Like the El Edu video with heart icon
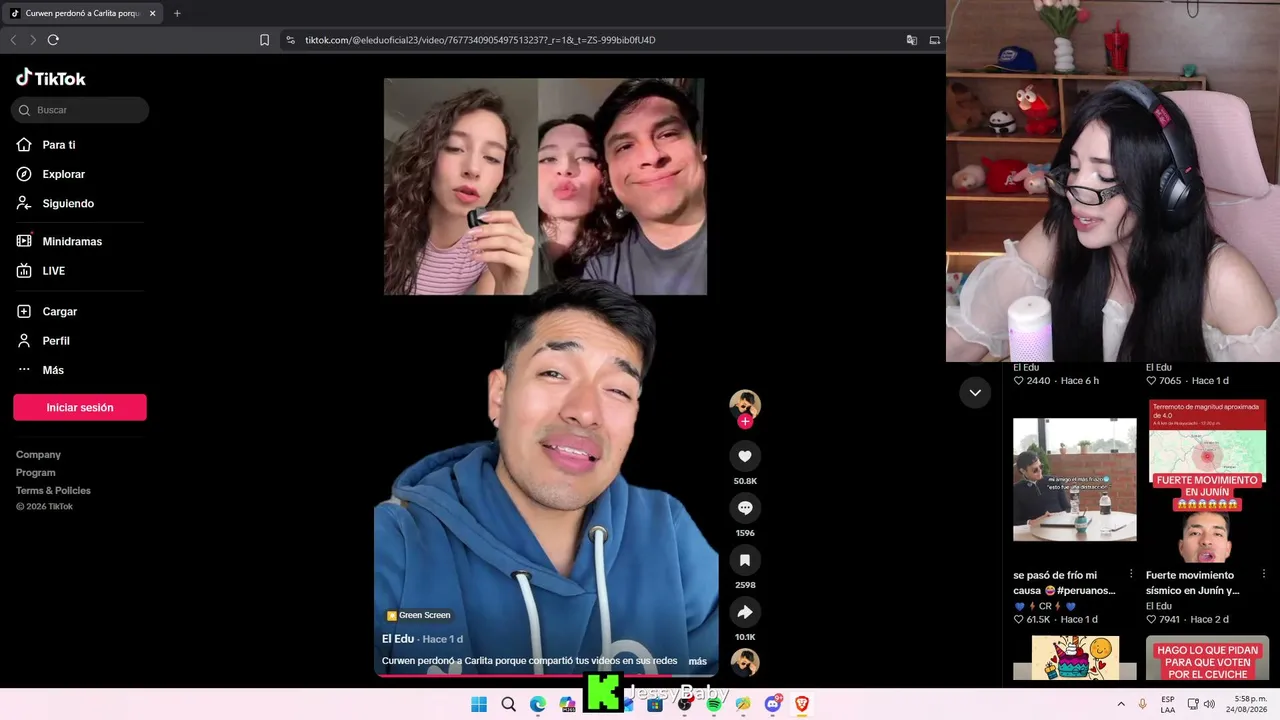Screen dimensions: 1280x720 coord(745,456)
